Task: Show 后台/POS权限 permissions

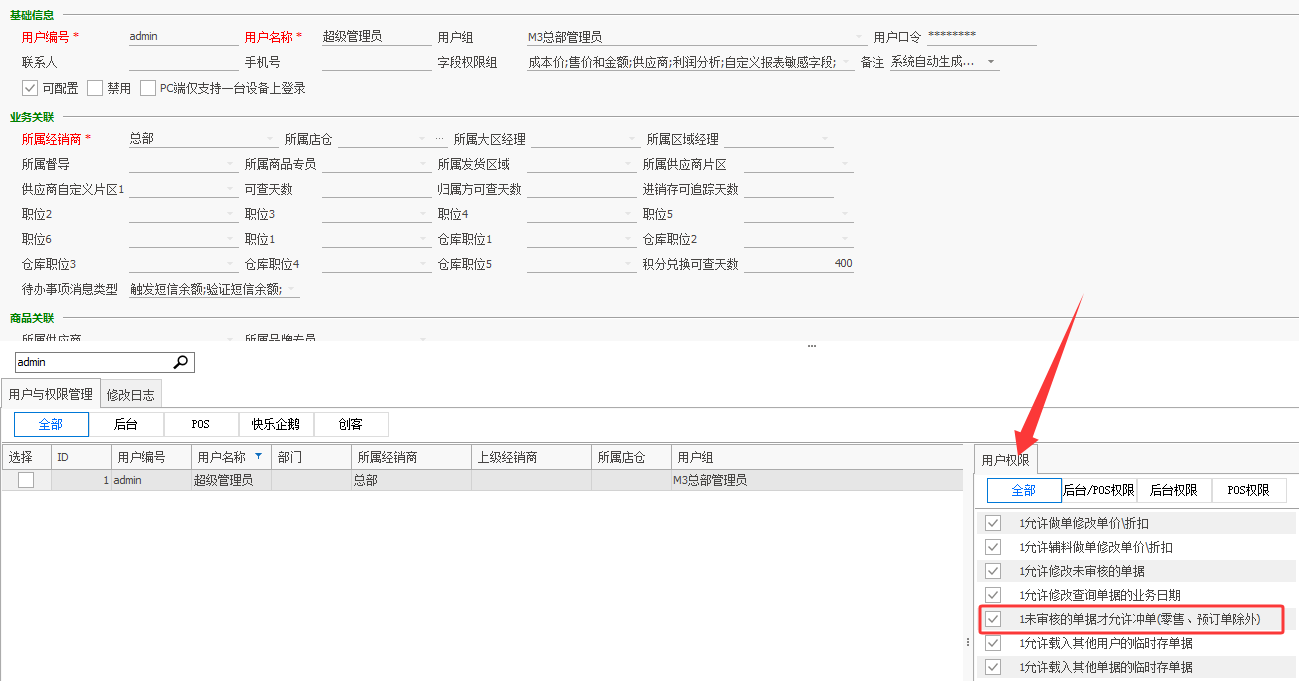Action: coord(1099,490)
